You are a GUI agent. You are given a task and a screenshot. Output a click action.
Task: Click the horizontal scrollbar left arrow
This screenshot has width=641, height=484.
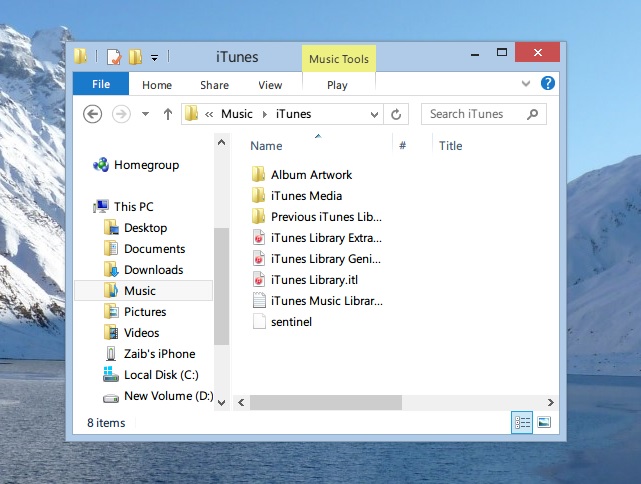pyautogui.click(x=241, y=403)
